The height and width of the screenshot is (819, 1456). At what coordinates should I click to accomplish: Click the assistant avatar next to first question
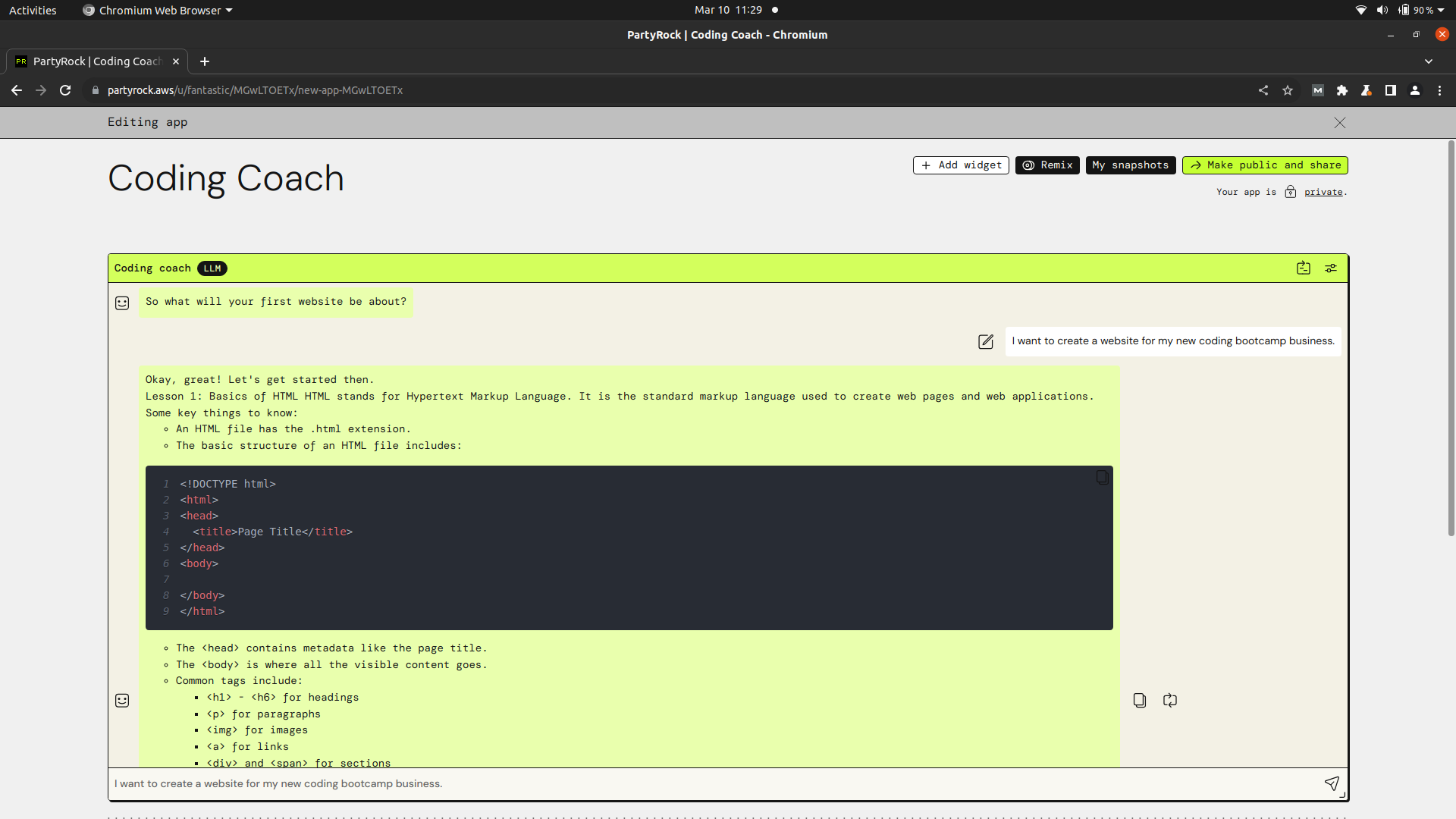point(122,303)
